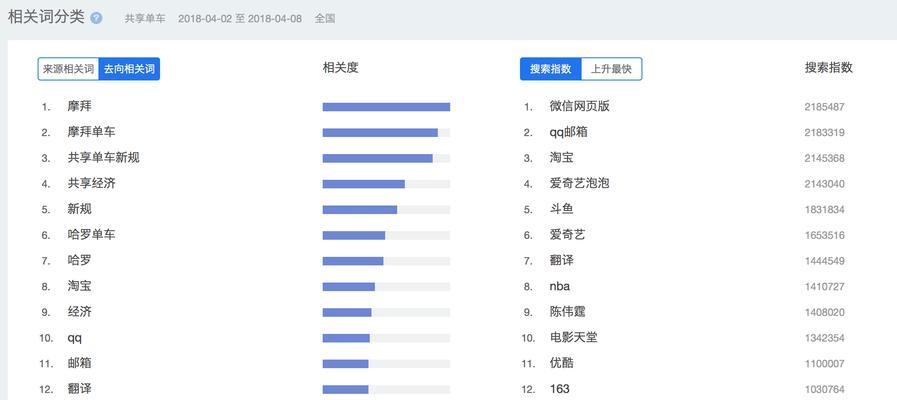Open qq邮箱 in search index list
The width and height of the screenshot is (897, 400).
pyautogui.click(x=569, y=132)
